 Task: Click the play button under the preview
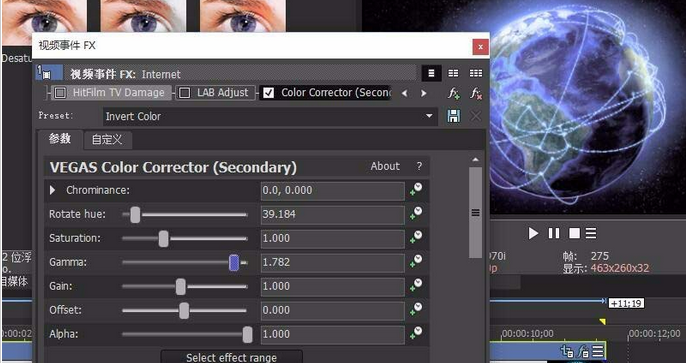click(x=533, y=233)
